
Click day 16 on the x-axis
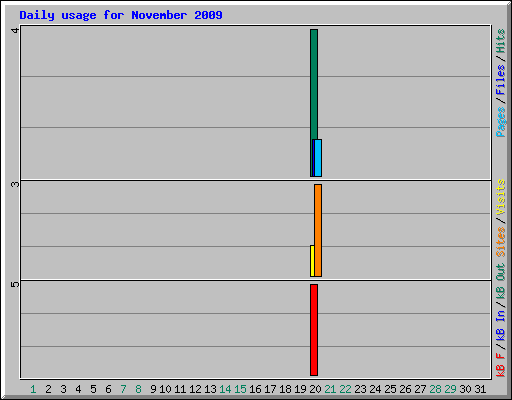255,389
